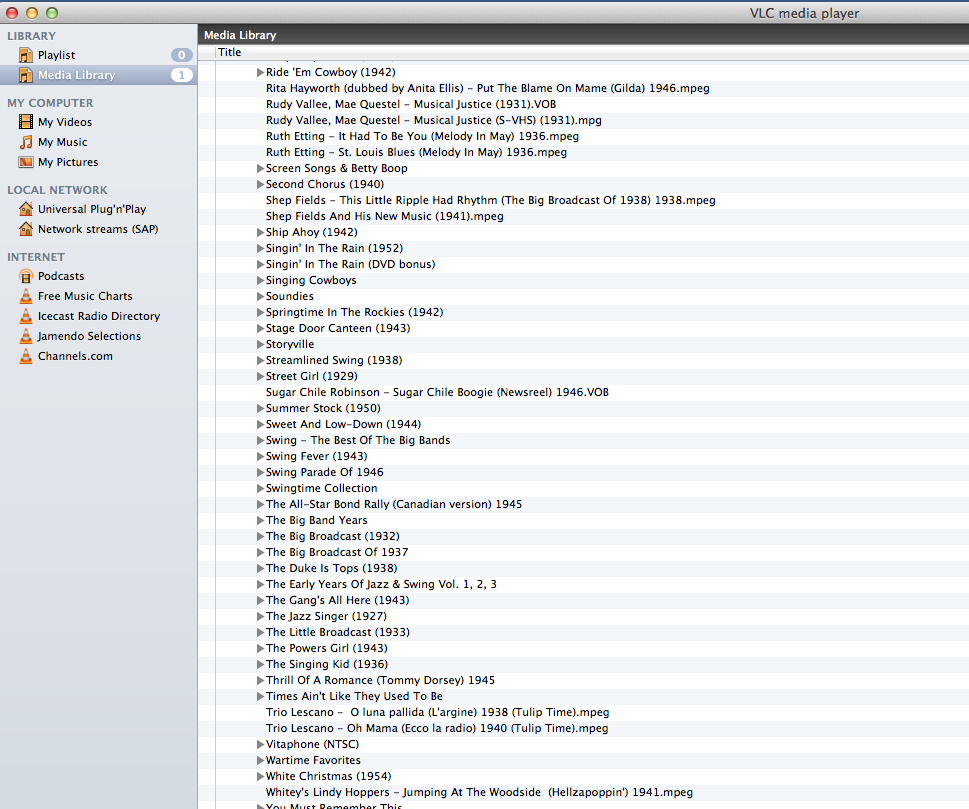Image resolution: width=969 pixels, height=809 pixels.
Task: Select Shep Fields This Little Ripple Had Rhythm
Action: pos(491,200)
